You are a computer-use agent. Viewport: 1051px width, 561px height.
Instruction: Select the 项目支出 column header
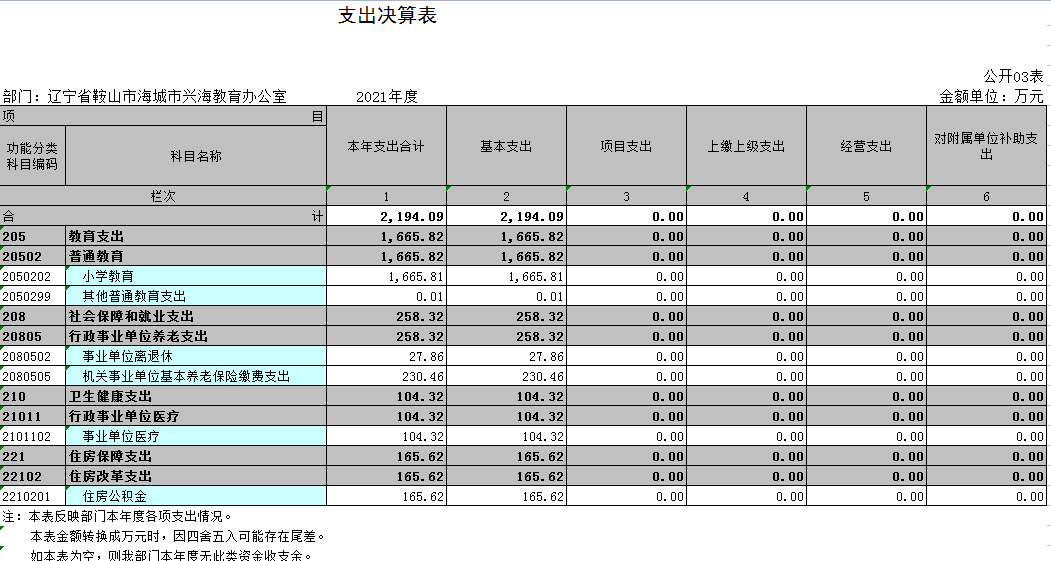point(626,146)
